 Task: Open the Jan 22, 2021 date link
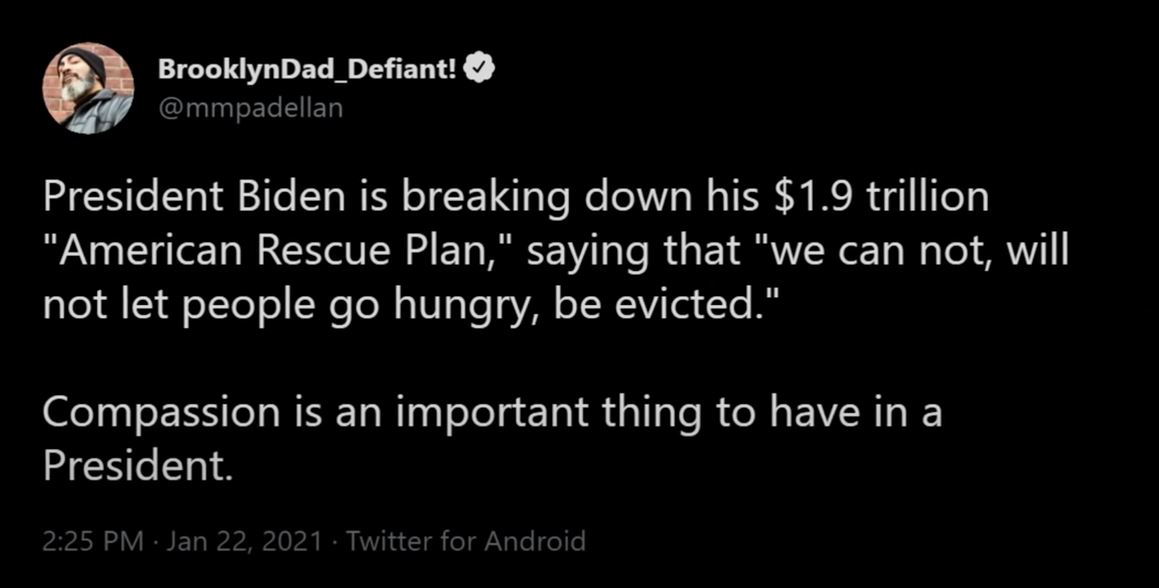245,541
